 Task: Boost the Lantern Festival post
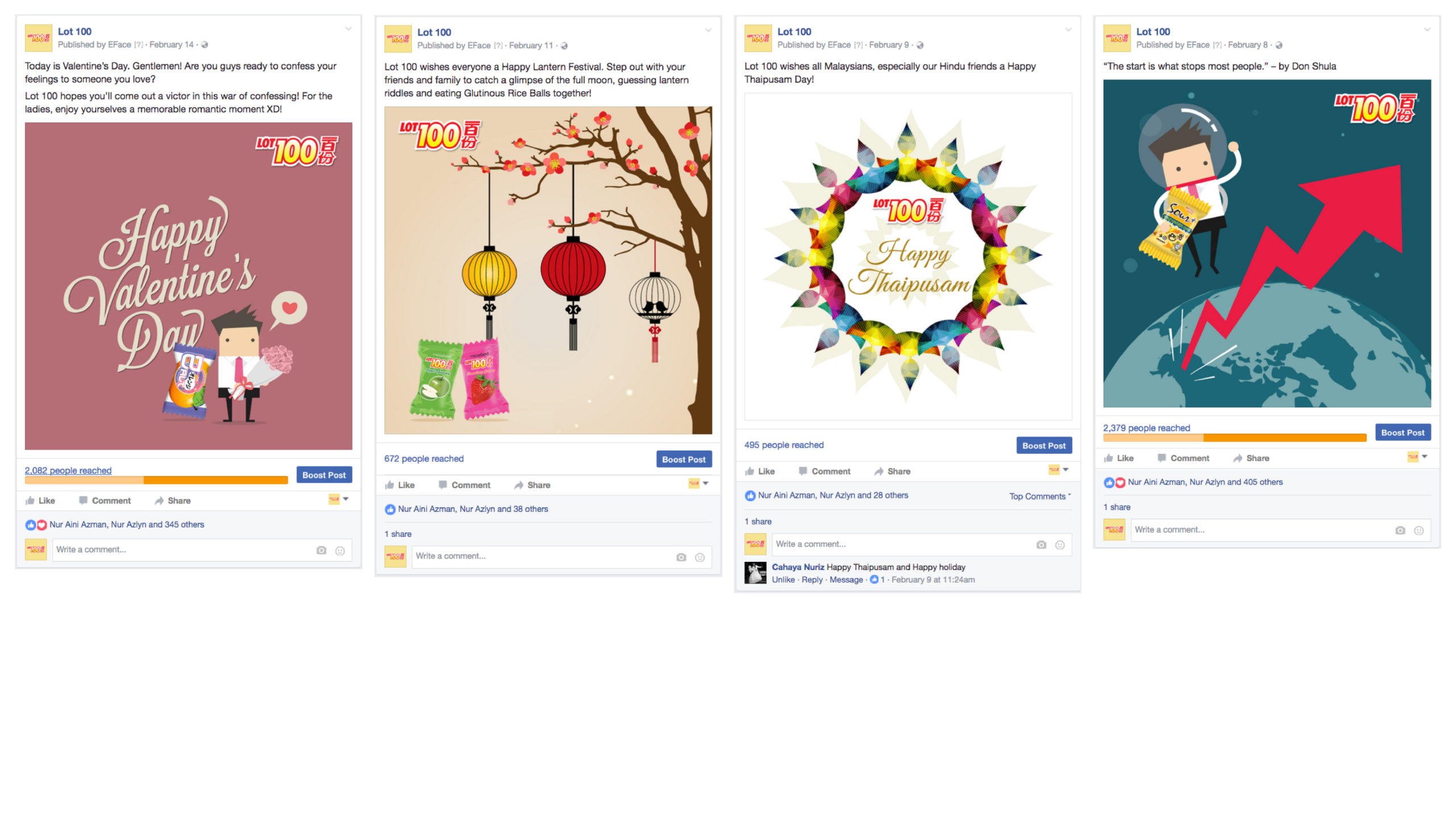[684, 460]
